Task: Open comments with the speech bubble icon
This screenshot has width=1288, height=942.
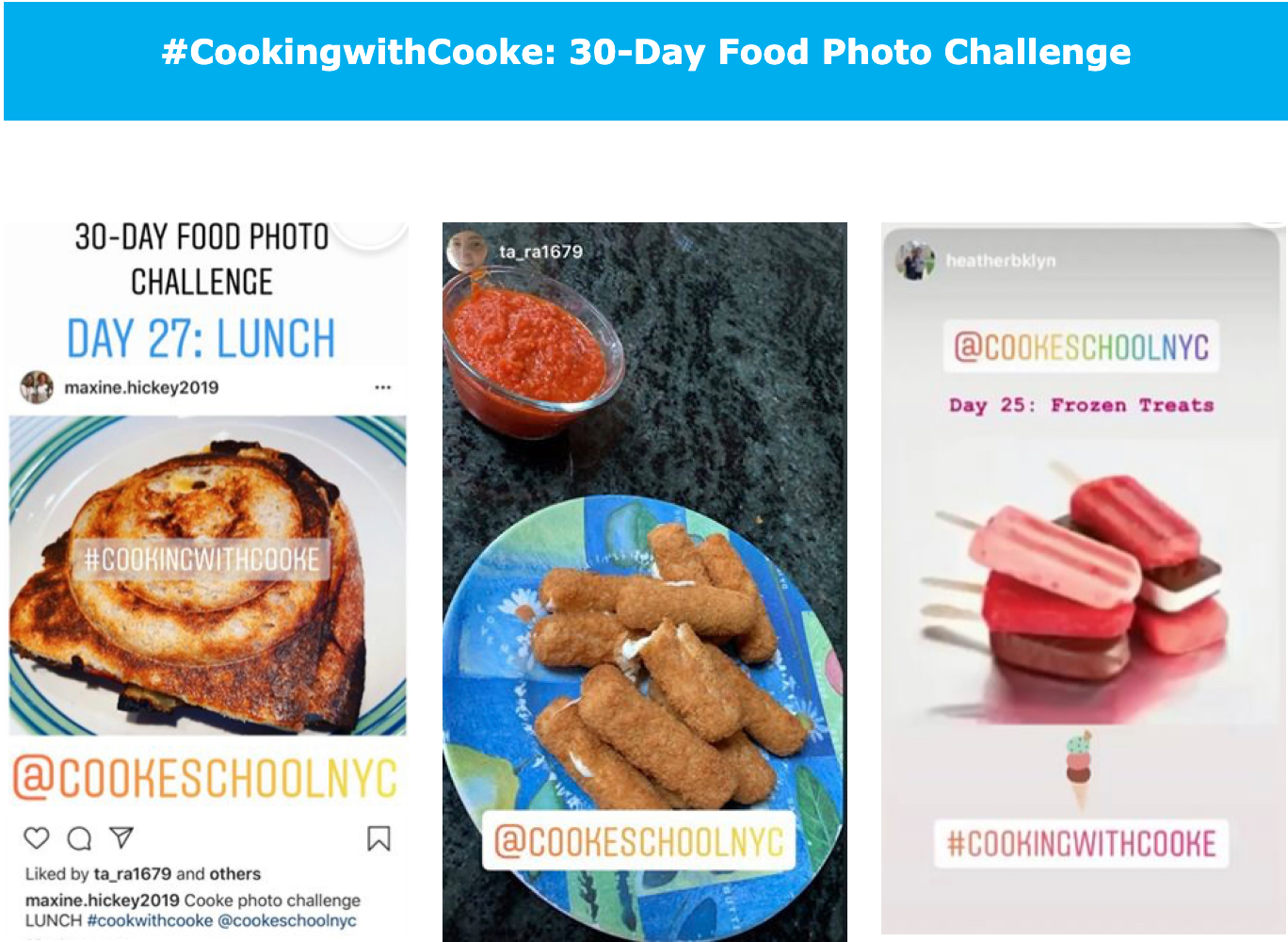Action: [x=79, y=837]
